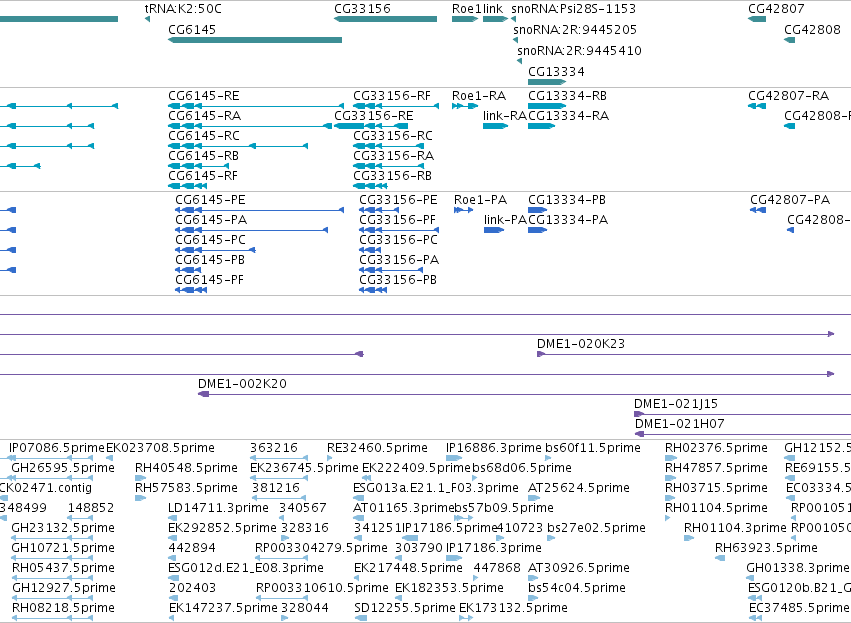The width and height of the screenshot is (851, 623).
Task: Click EST RH40548.5prime
Action: (186, 468)
